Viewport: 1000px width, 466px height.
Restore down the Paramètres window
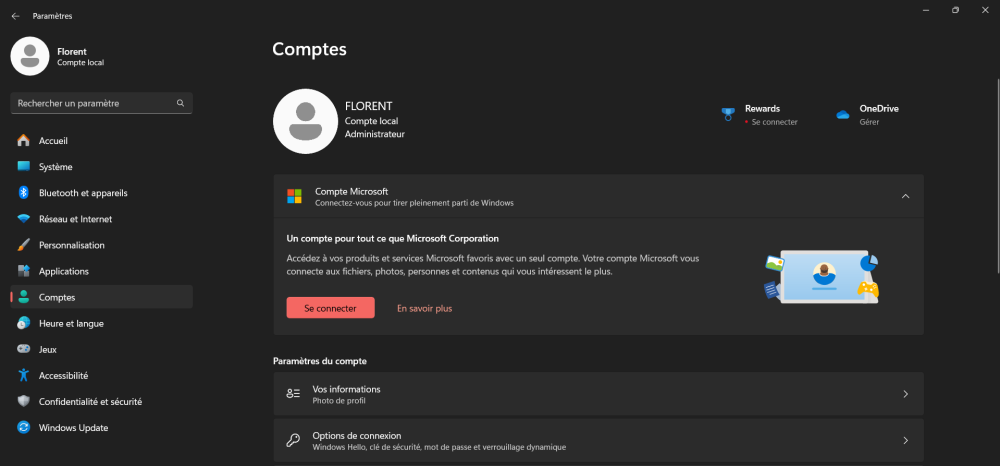tap(955, 10)
